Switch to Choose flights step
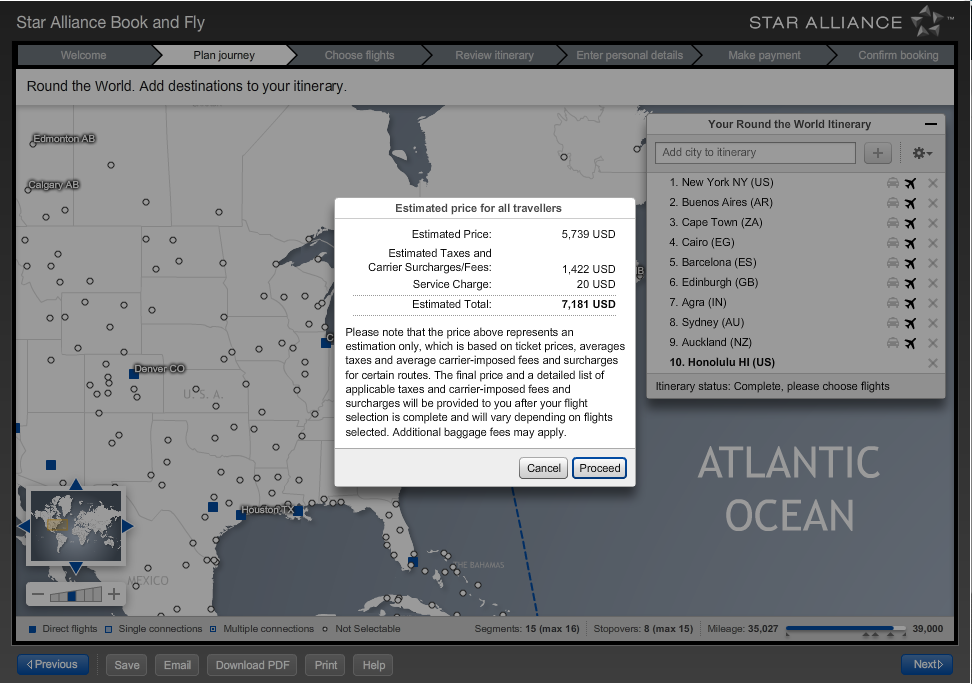 click(x=360, y=55)
